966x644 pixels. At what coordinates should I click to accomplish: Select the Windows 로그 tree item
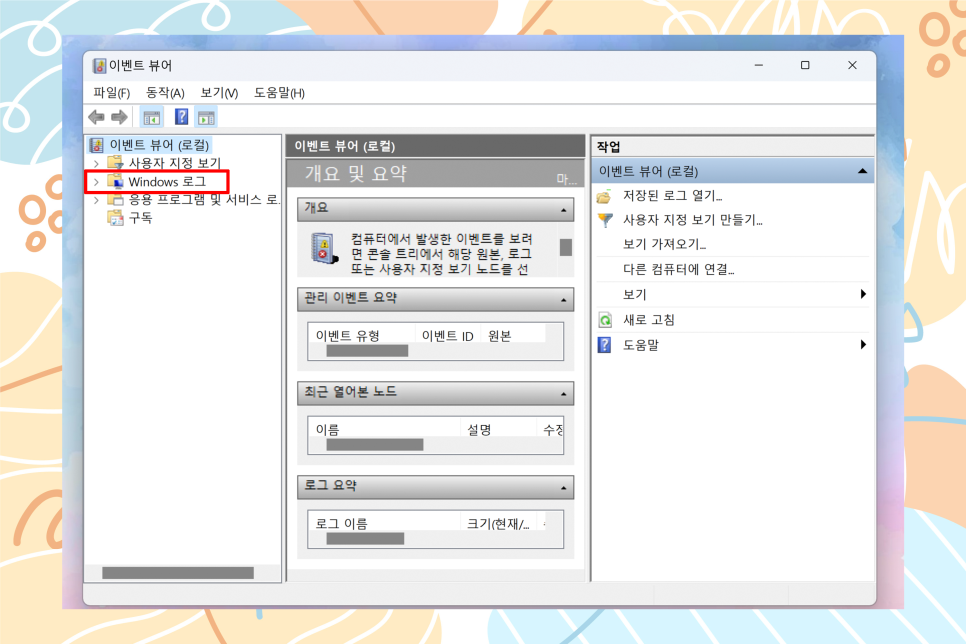coord(167,182)
